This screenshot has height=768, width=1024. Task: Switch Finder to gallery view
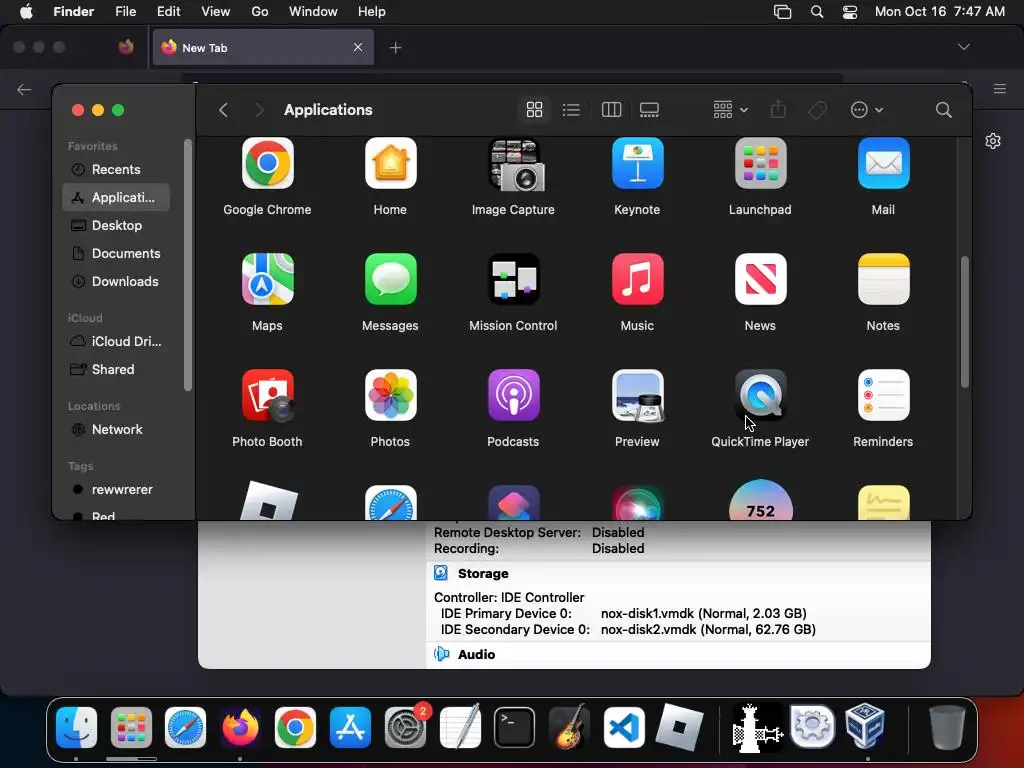[649, 110]
